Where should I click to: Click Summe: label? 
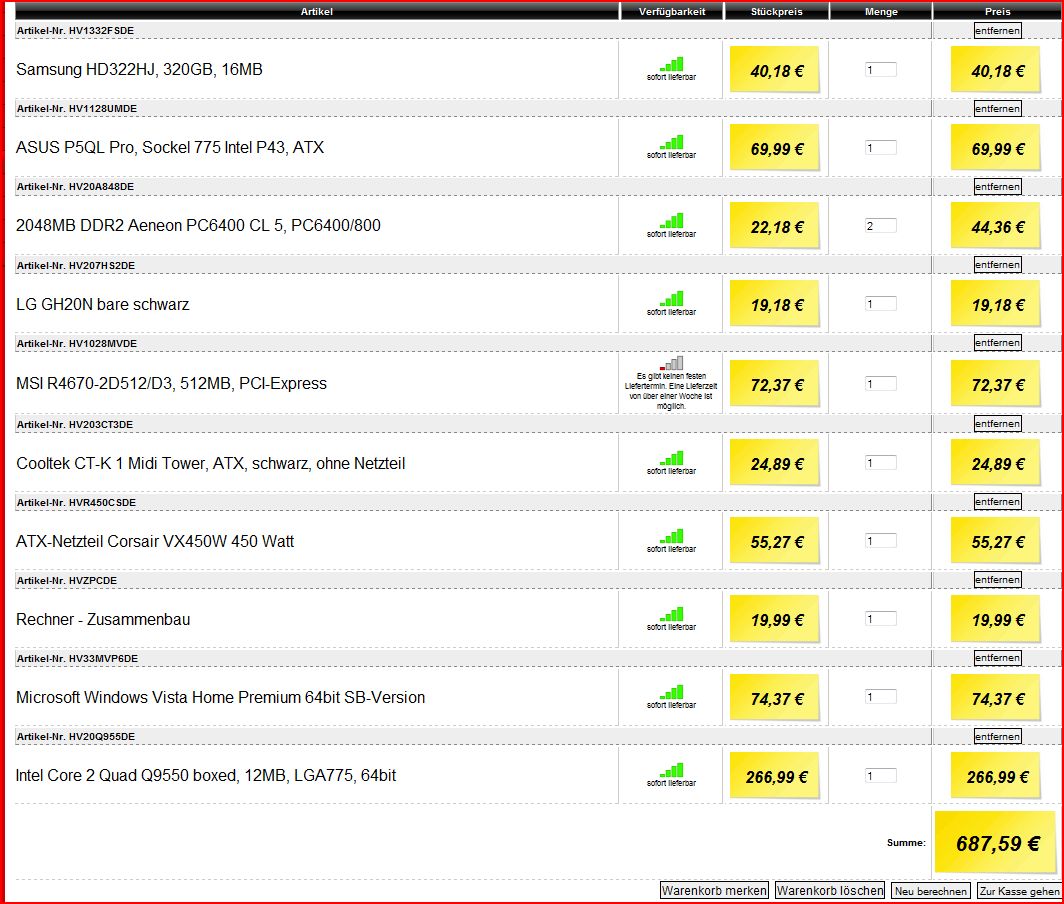click(906, 843)
